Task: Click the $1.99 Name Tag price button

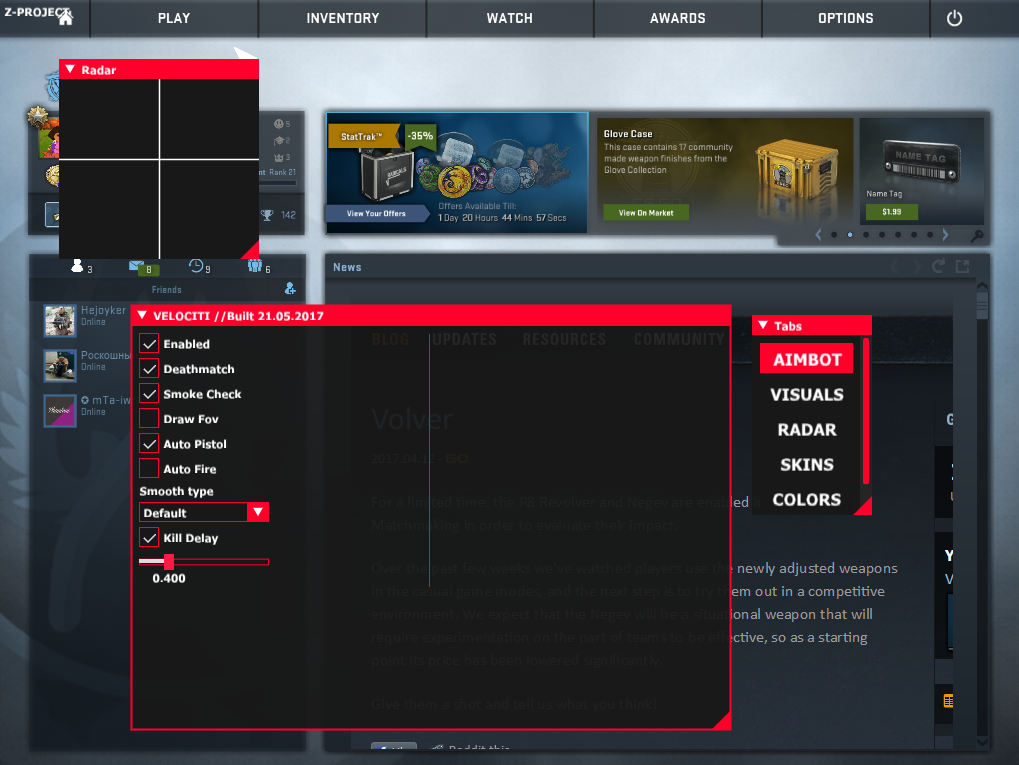Action: (x=892, y=212)
